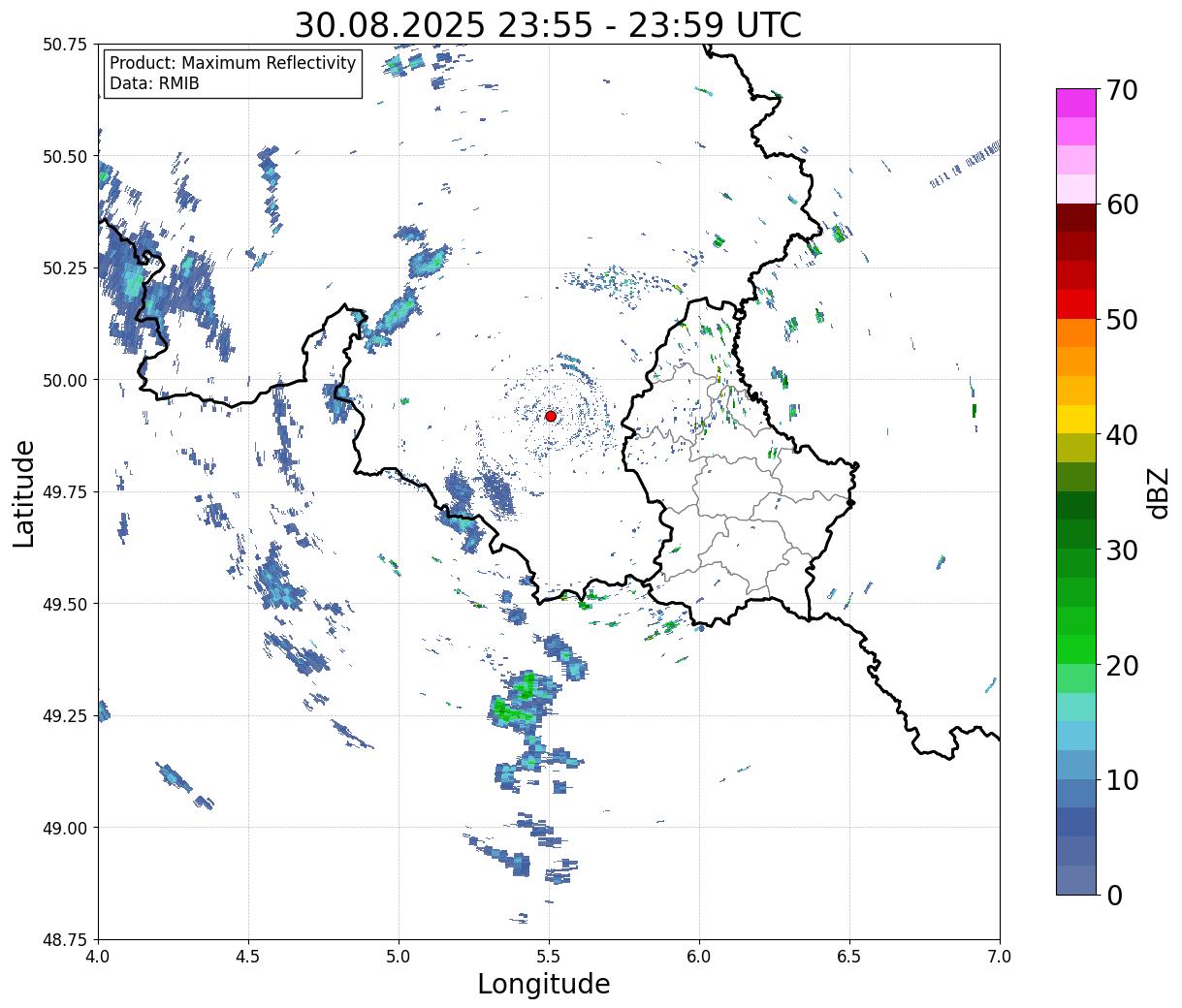The width and height of the screenshot is (1182, 1008).
Task: Click the colorbar tick label 30
Action: (1121, 550)
